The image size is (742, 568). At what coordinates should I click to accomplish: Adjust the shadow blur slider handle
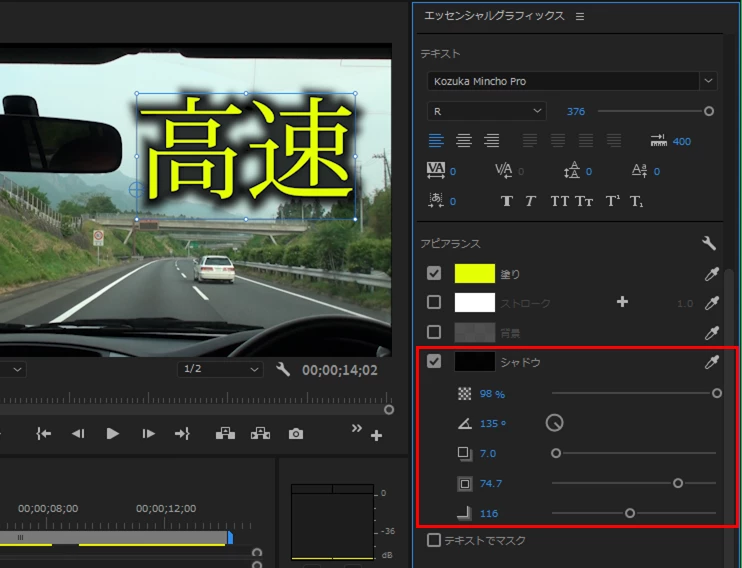click(x=629, y=513)
